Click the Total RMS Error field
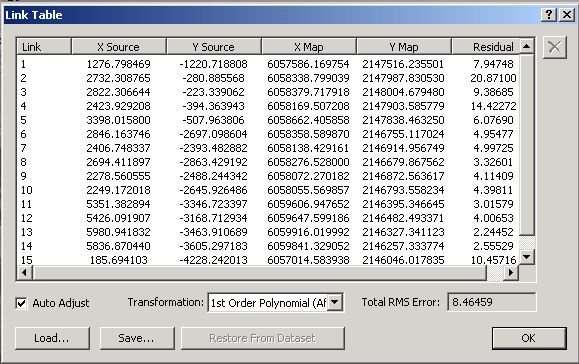The width and height of the screenshot is (579, 364). coord(491,302)
